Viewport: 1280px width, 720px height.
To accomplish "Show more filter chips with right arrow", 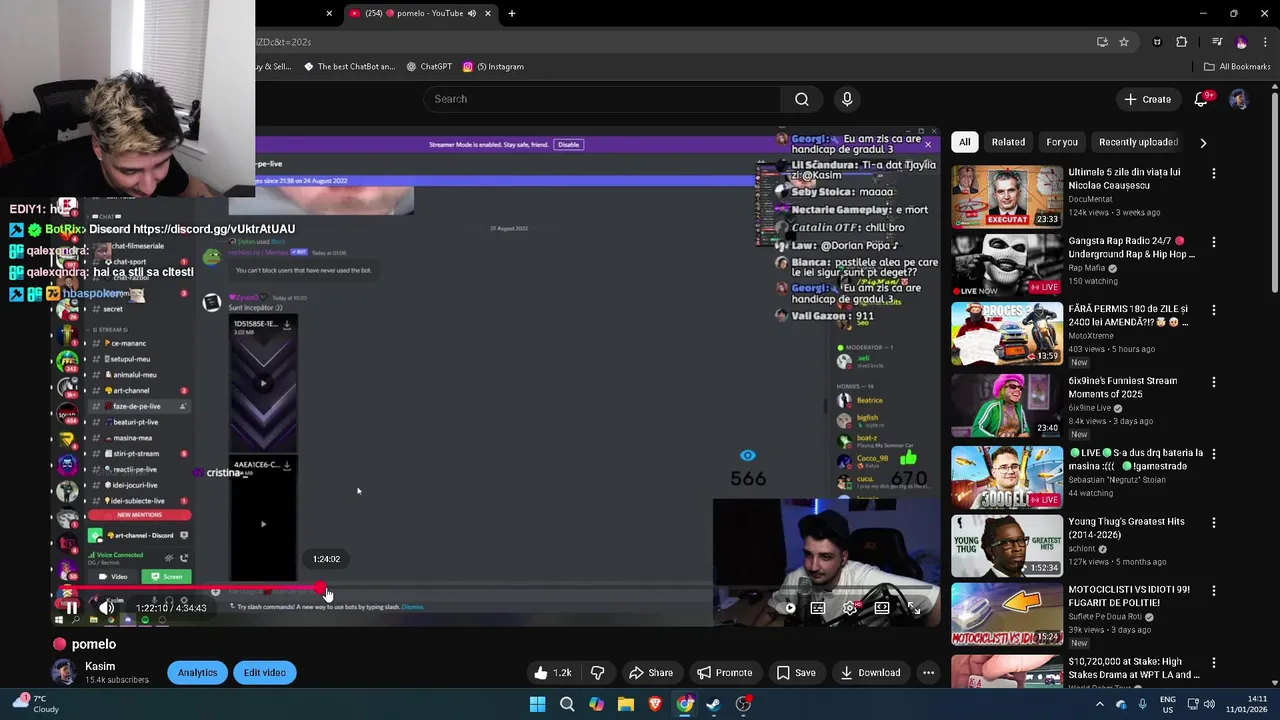I will (1203, 142).
